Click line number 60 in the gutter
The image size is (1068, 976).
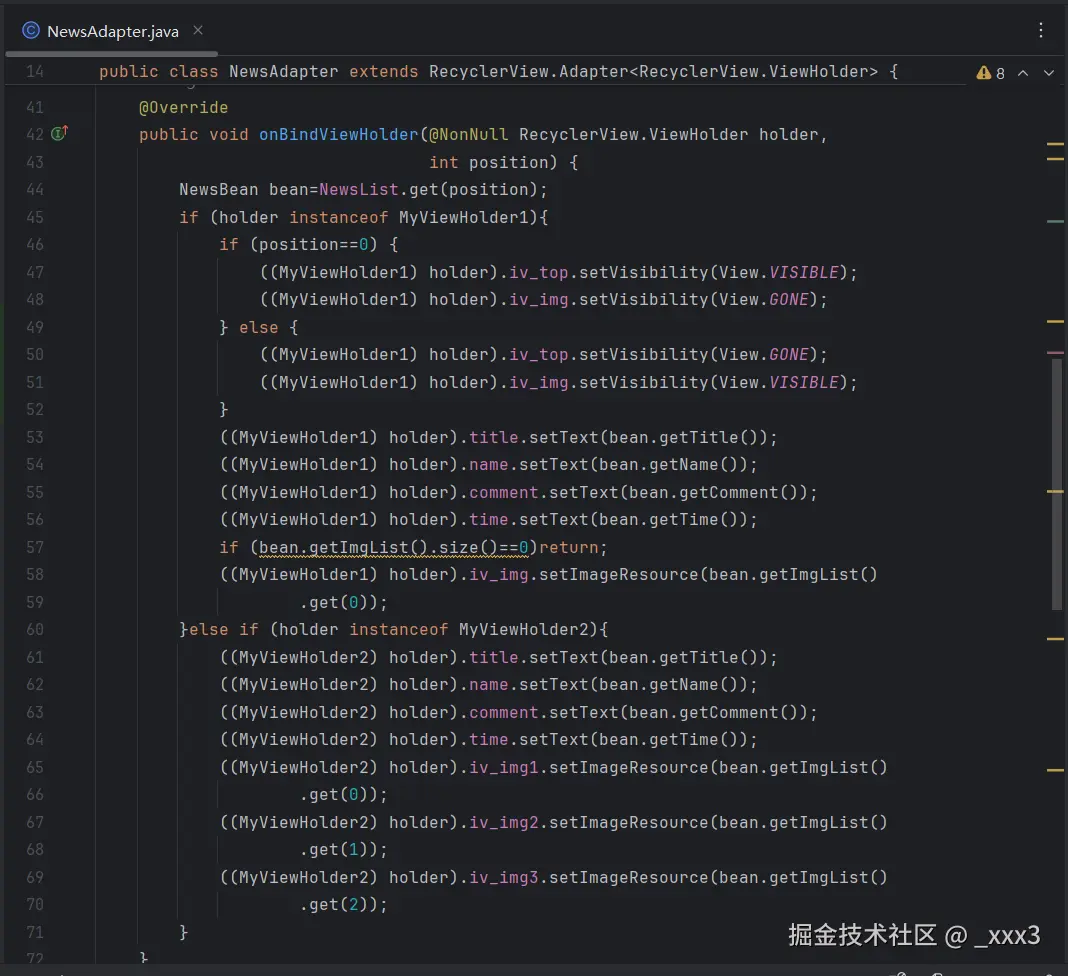pos(35,629)
